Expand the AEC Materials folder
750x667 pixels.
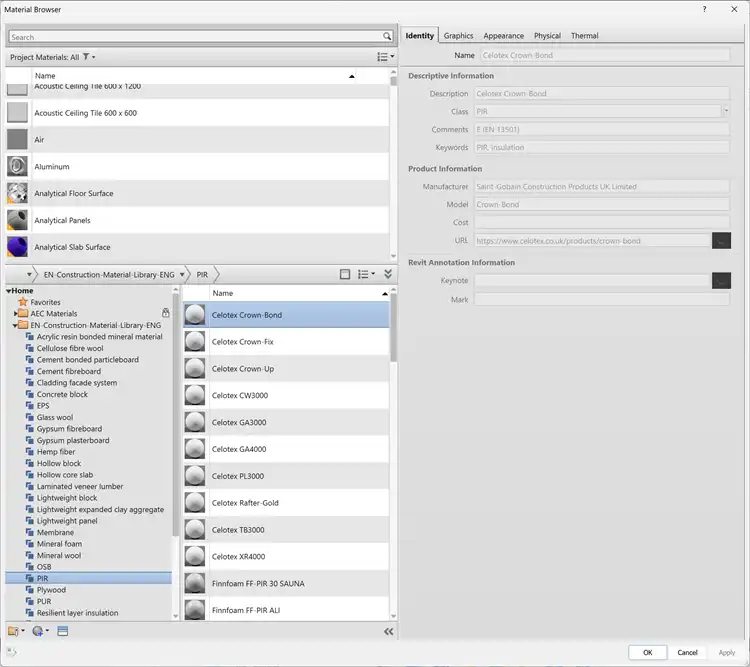pos(15,313)
